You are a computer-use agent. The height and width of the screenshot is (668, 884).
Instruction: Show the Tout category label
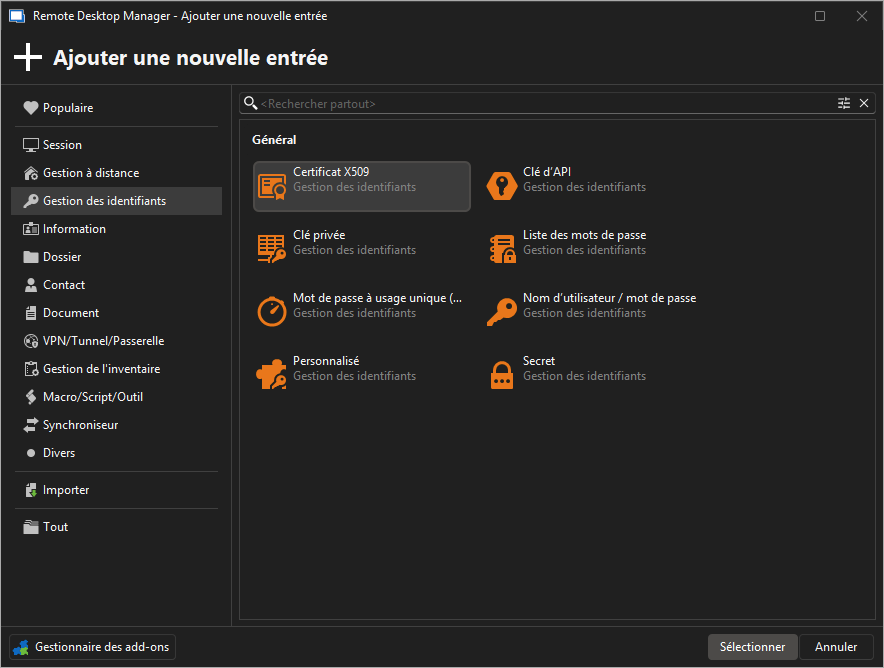55,527
